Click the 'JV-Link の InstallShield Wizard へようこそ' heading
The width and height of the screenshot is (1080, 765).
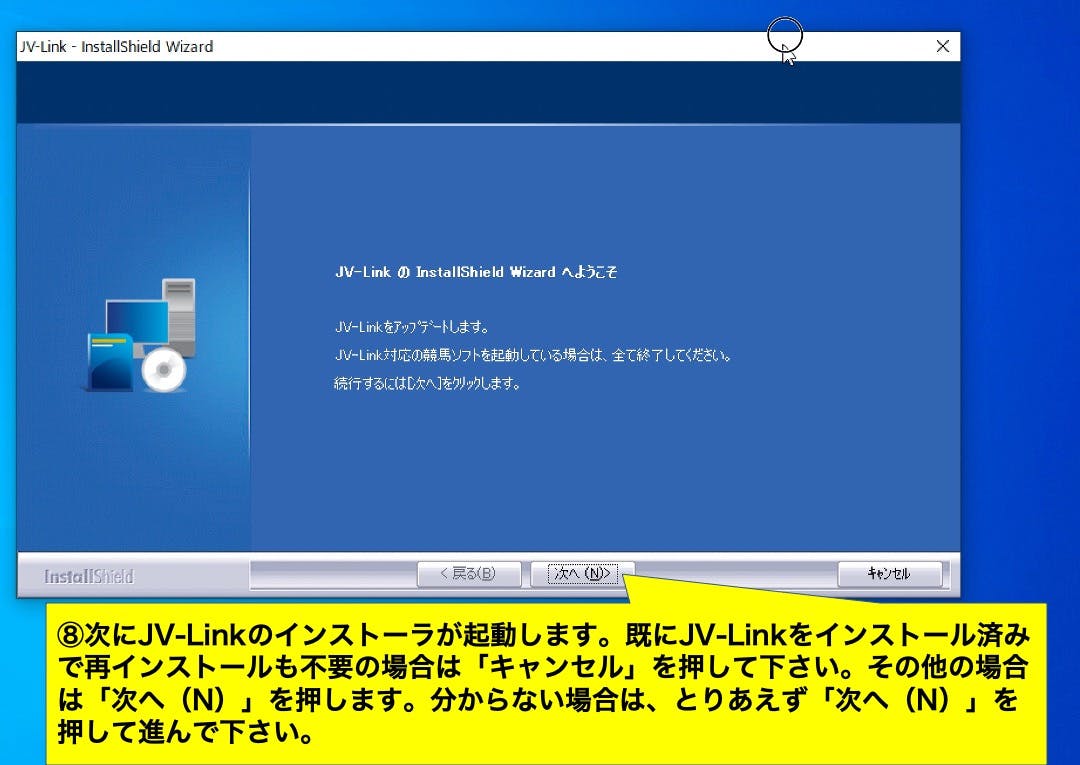[476, 272]
